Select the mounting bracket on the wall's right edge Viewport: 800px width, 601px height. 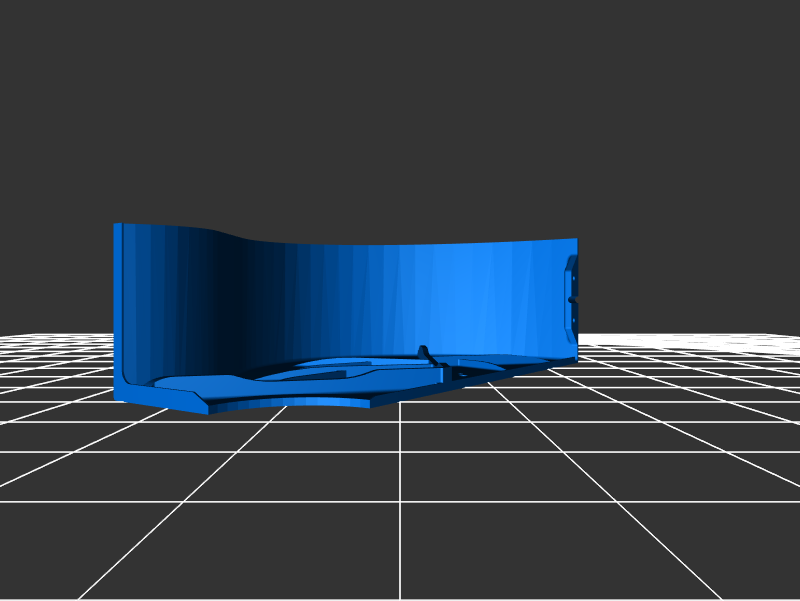pos(571,298)
